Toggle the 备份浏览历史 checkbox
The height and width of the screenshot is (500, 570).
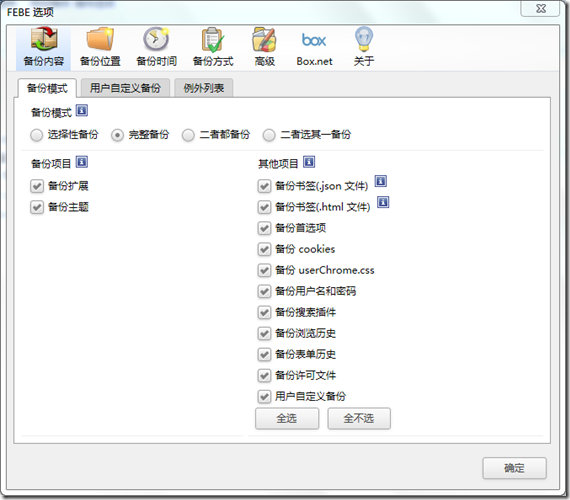[x=264, y=333]
